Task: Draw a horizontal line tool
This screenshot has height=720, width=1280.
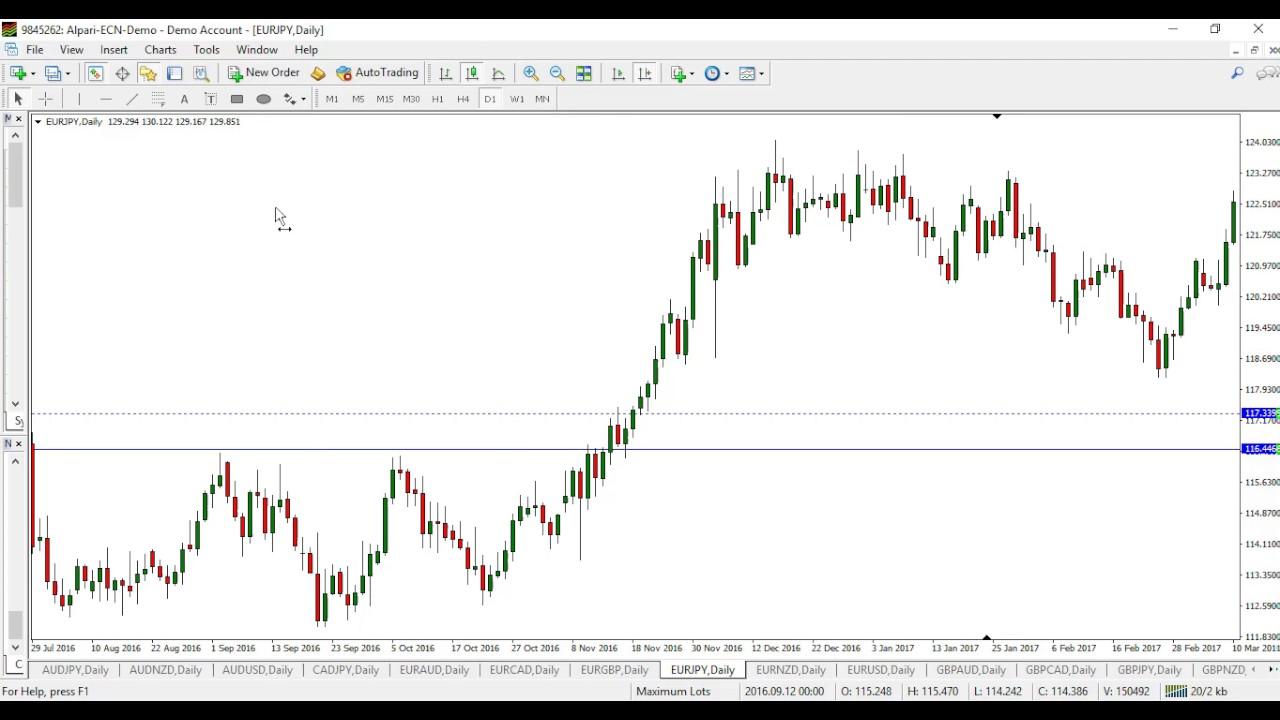Action: point(106,99)
